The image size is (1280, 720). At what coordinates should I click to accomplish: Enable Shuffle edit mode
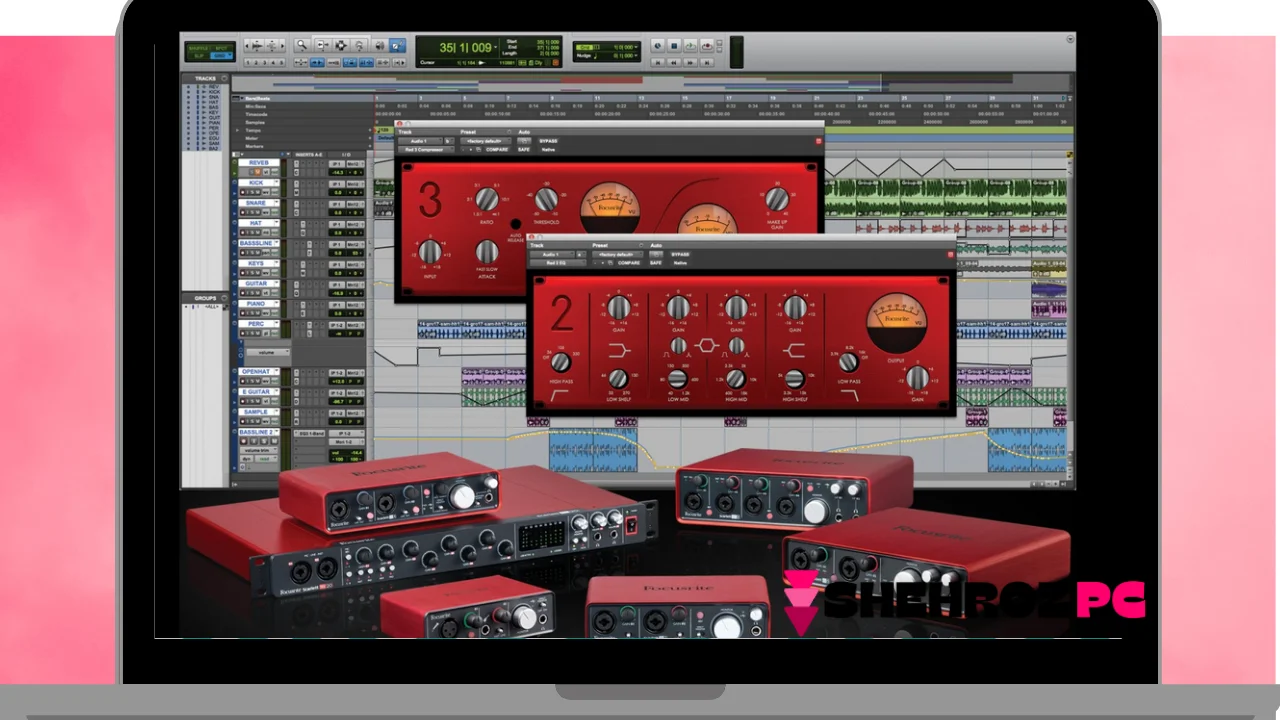(198, 48)
